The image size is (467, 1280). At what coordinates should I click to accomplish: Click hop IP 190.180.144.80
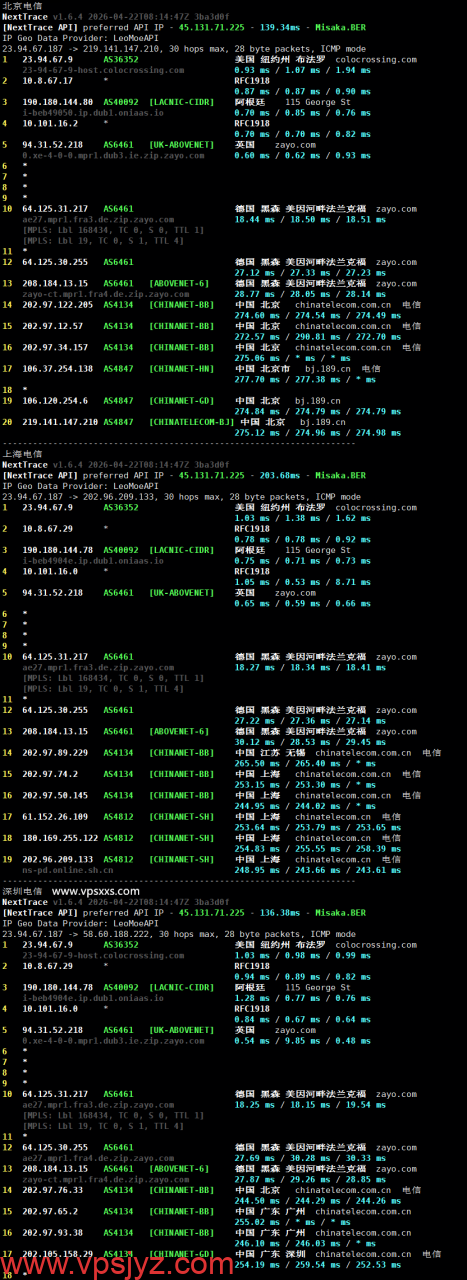pyautogui.click(x=57, y=102)
